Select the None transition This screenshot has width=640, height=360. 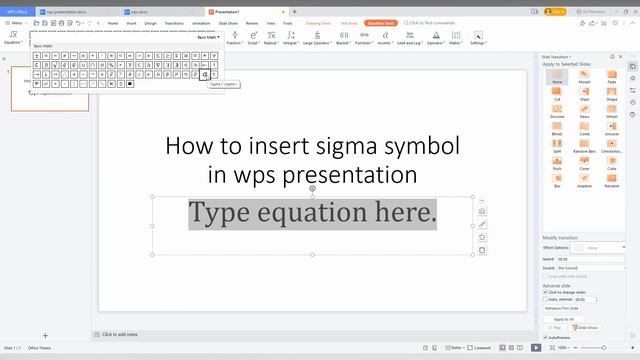pos(557,77)
